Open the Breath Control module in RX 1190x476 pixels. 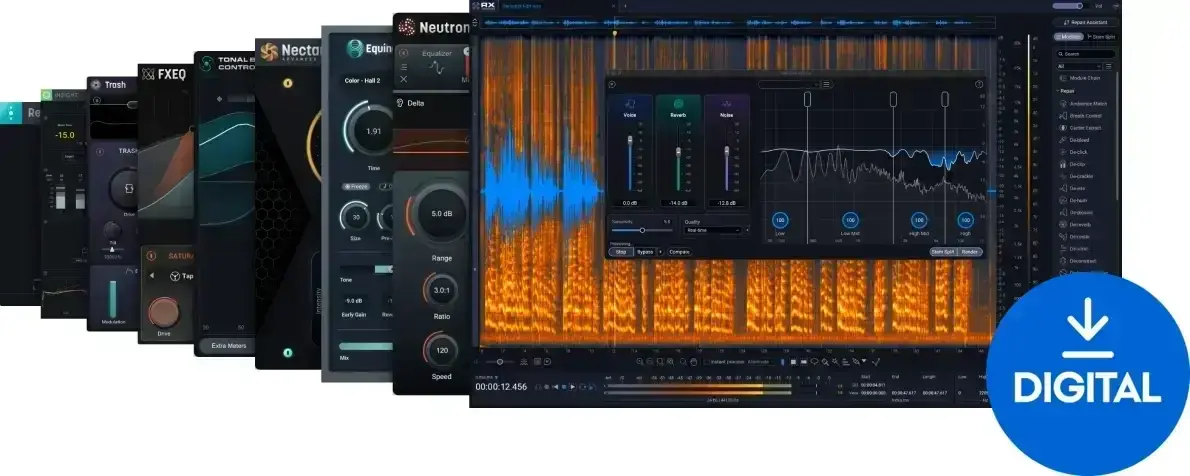(1079, 115)
